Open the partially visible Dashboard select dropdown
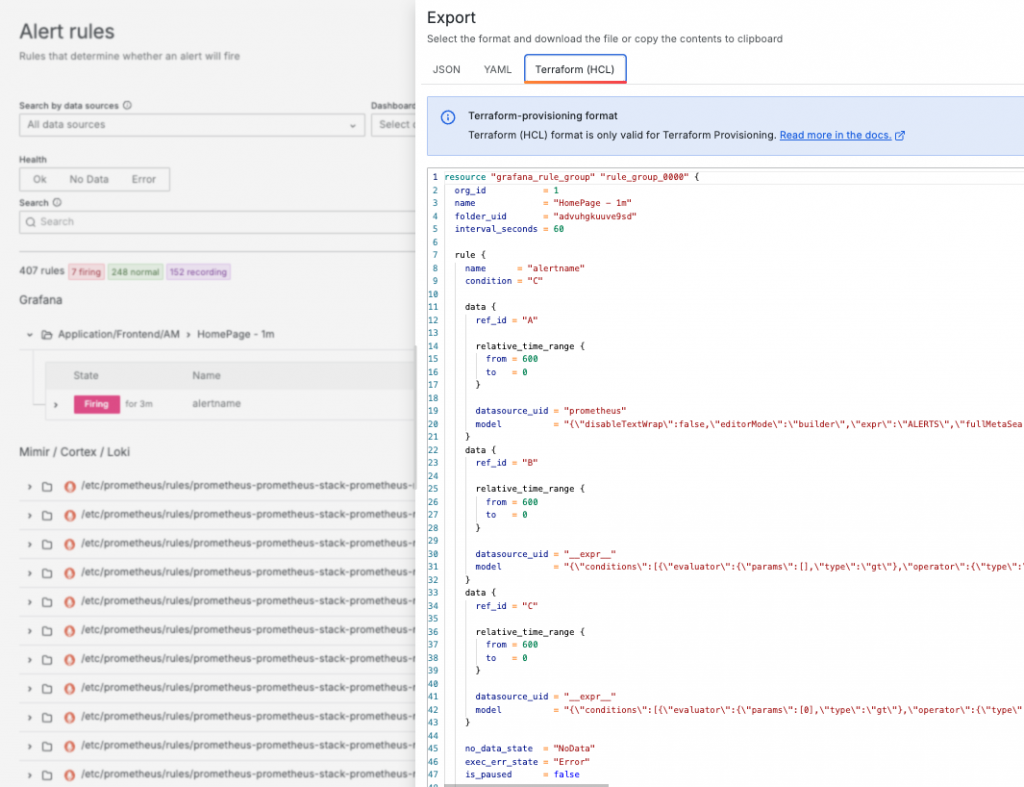 point(393,125)
